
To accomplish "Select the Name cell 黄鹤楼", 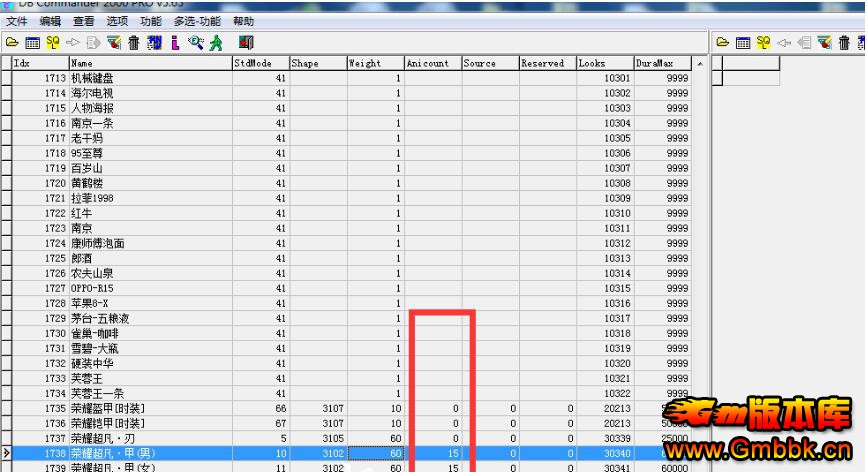I will [x=151, y=183].
